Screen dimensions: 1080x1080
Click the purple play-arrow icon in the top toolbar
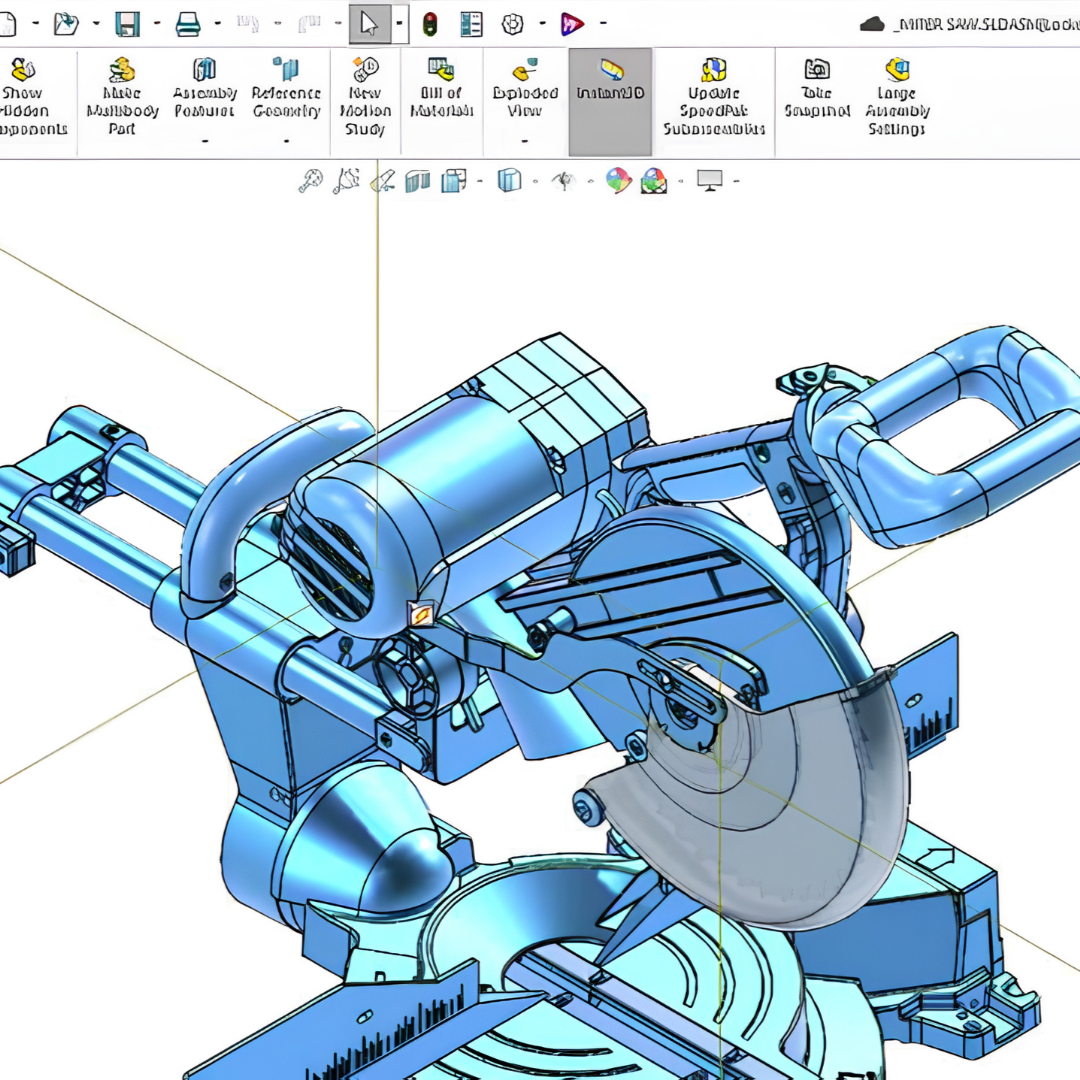pos(572,24)
